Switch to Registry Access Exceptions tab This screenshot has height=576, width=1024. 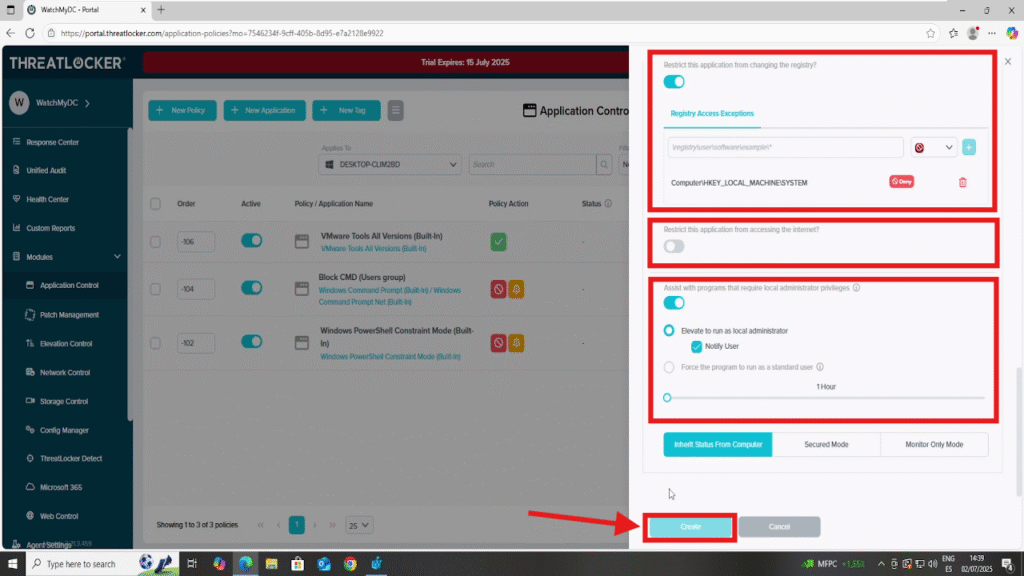(712, 114)
